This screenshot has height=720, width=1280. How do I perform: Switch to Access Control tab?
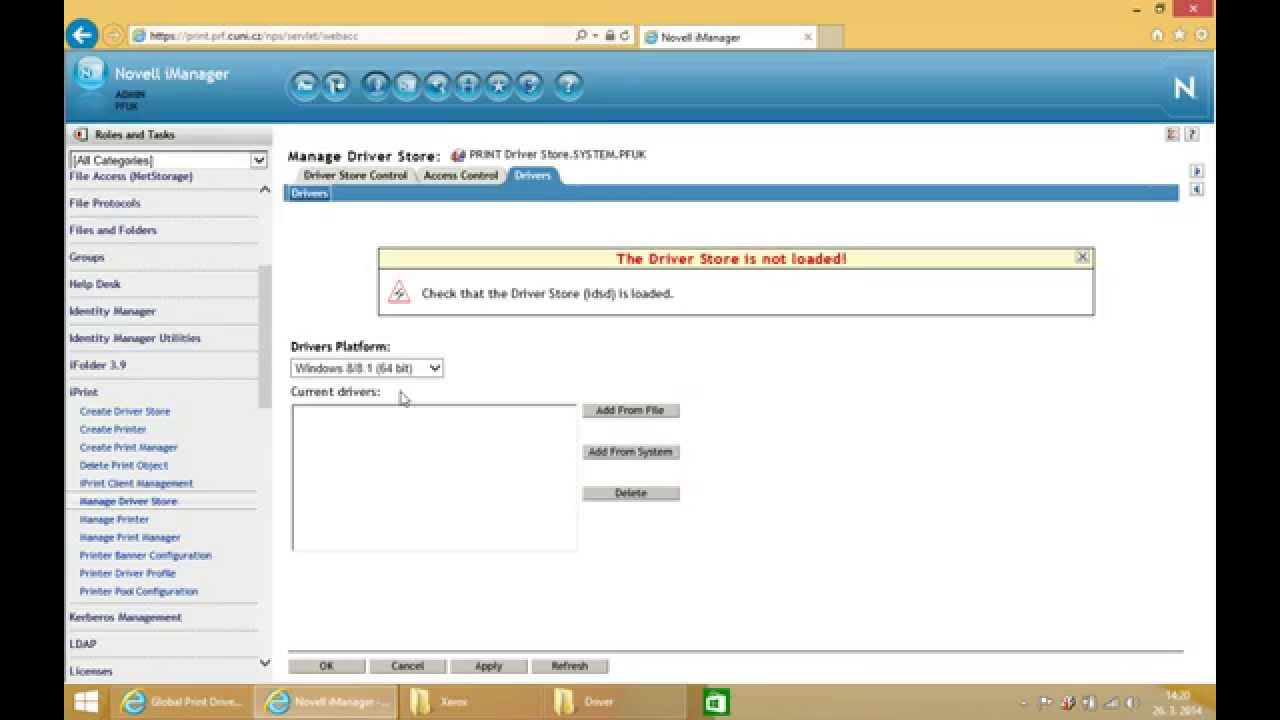[460, 176]
